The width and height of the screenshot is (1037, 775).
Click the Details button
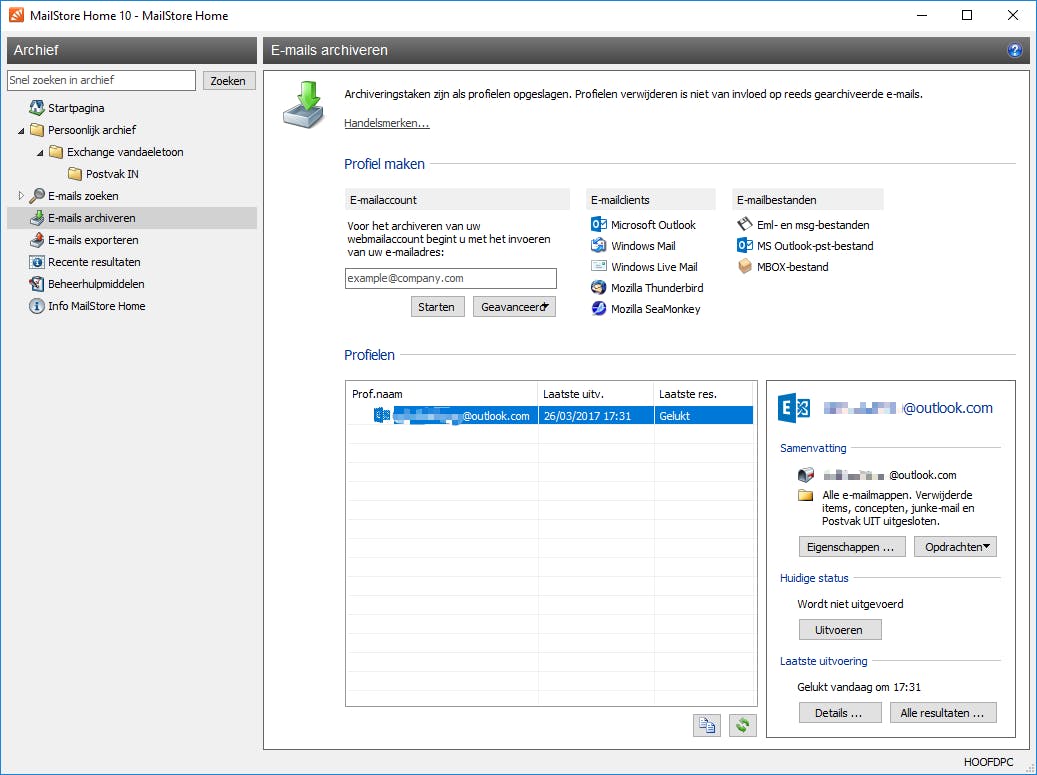point(840,713)
